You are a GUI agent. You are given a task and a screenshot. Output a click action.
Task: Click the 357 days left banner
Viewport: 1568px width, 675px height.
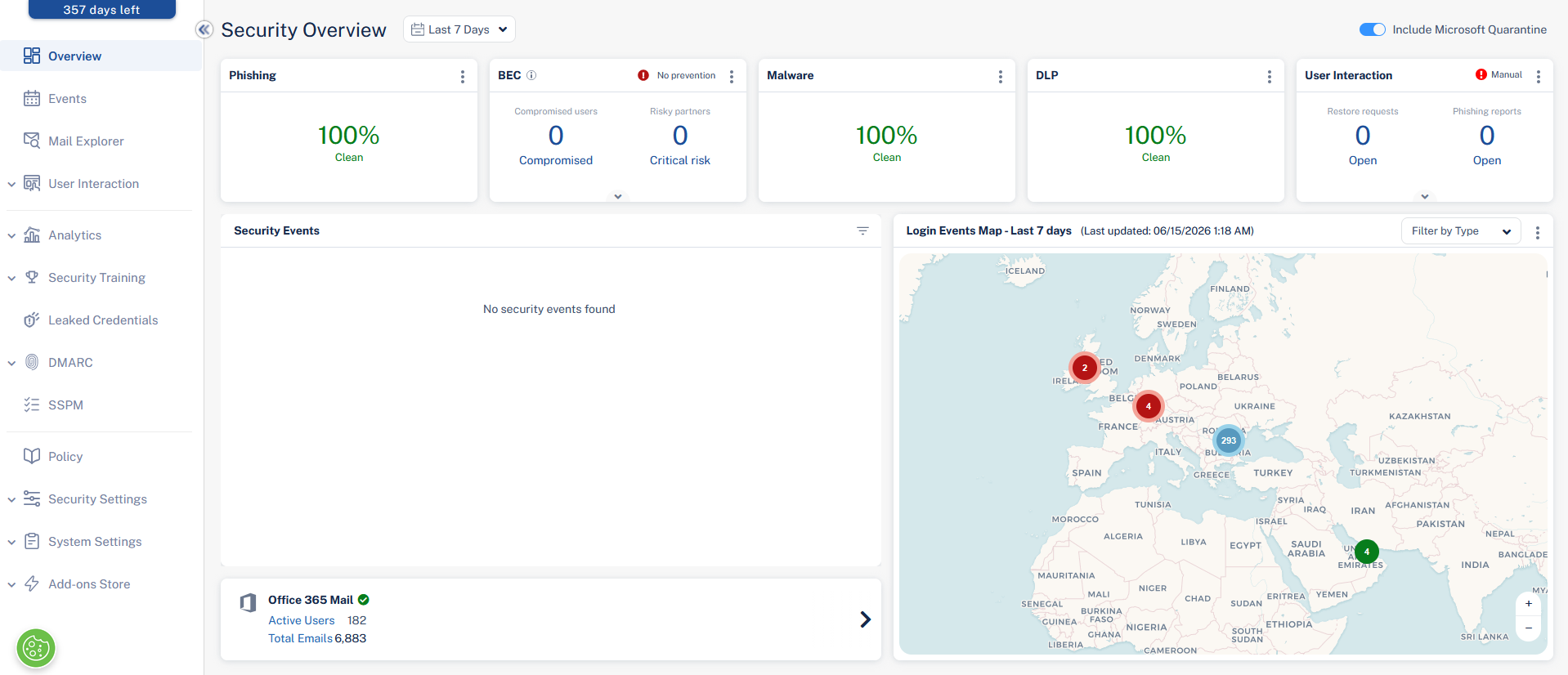click(102, 10)
